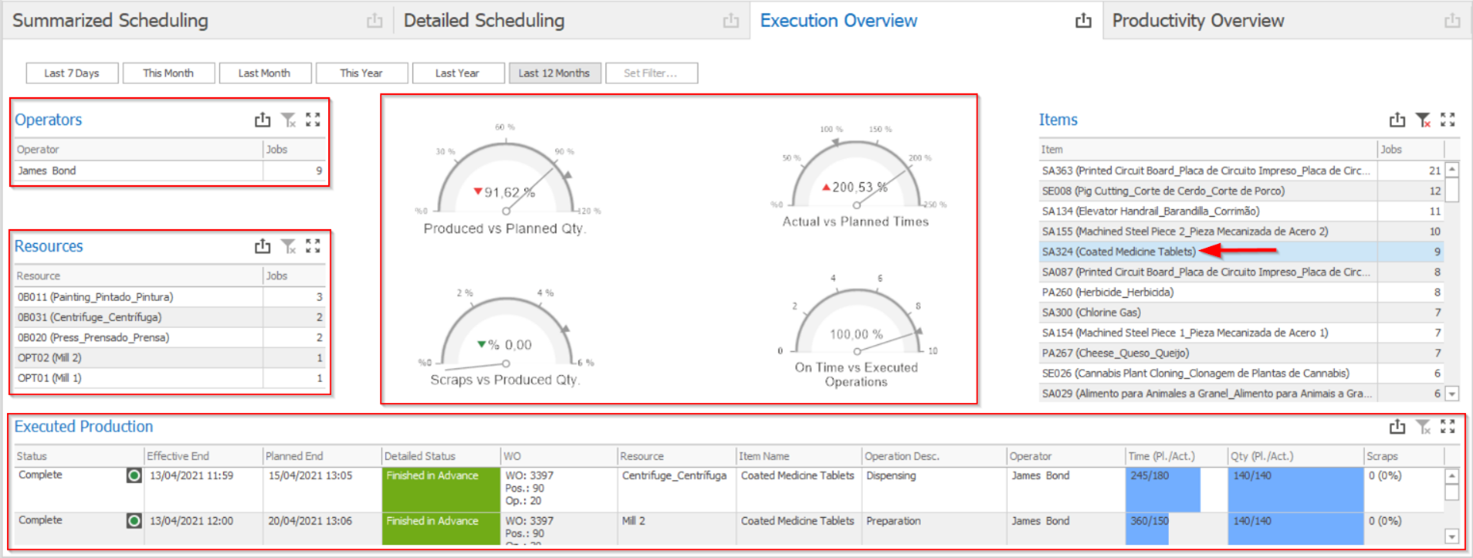Export the Execution Overview tab

pos(1083,21)
